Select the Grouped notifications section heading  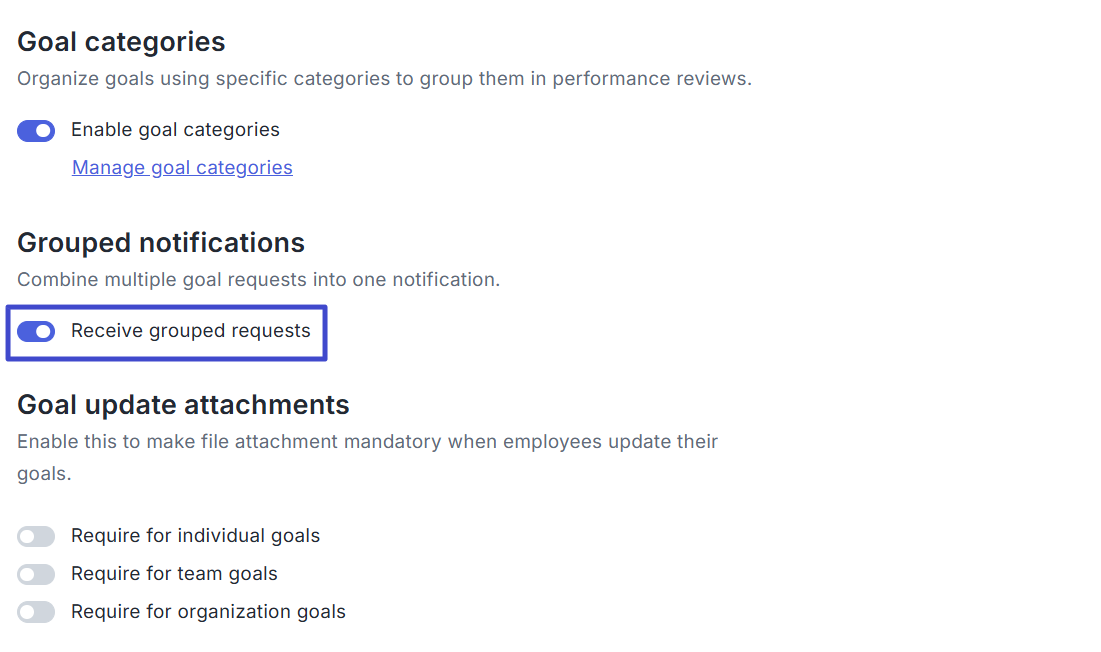tap(161, 243)
